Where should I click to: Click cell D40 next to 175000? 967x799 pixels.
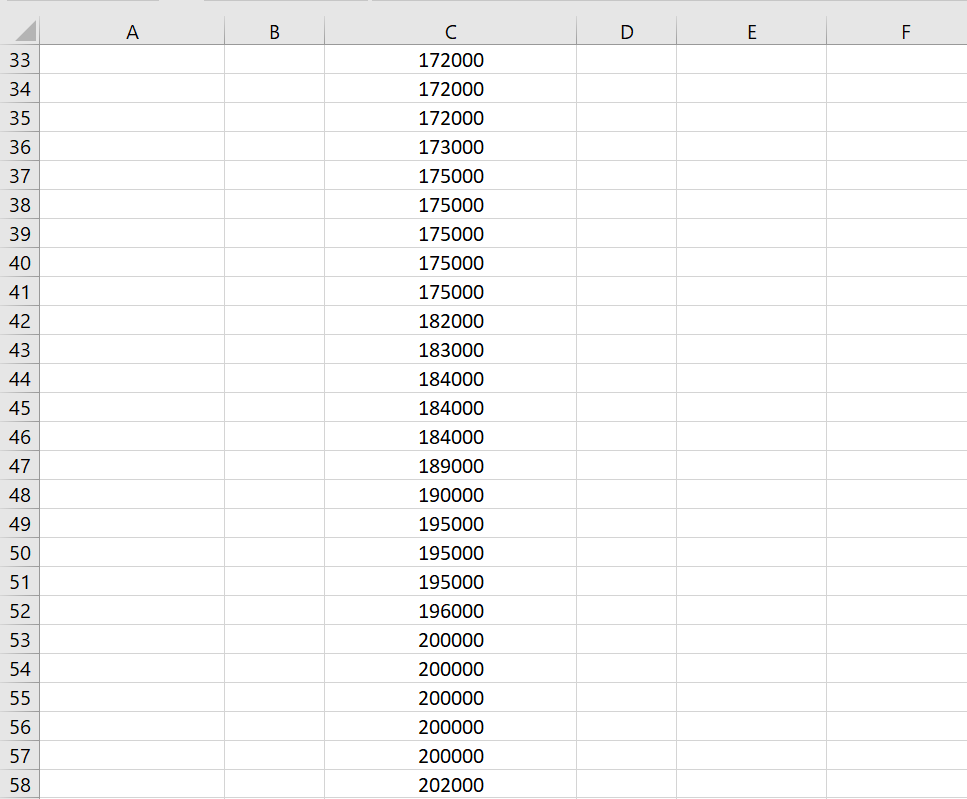pos(626,263)
